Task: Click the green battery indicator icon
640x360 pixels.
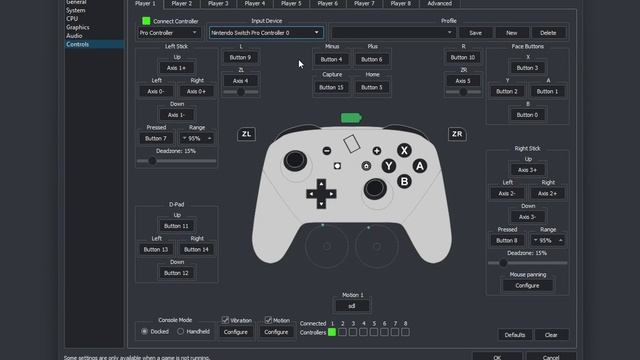Action: 351,118
